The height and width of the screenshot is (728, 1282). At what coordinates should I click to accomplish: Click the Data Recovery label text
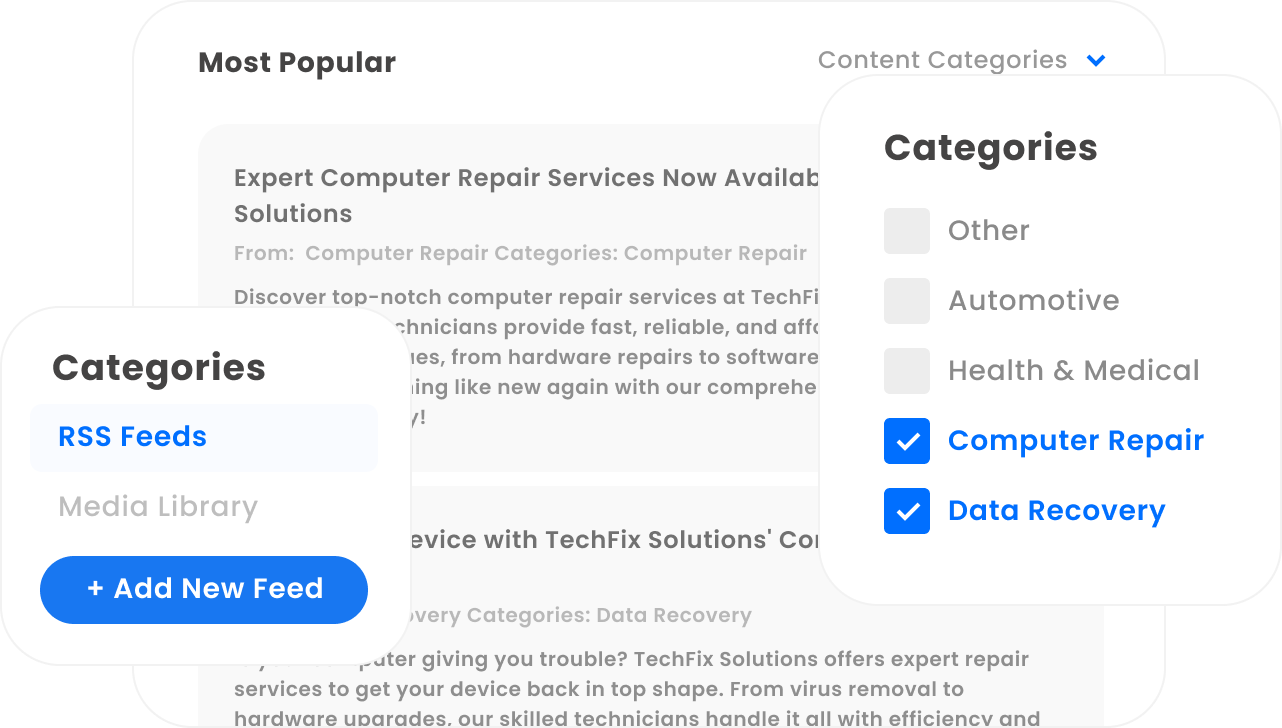point(1057,511)
